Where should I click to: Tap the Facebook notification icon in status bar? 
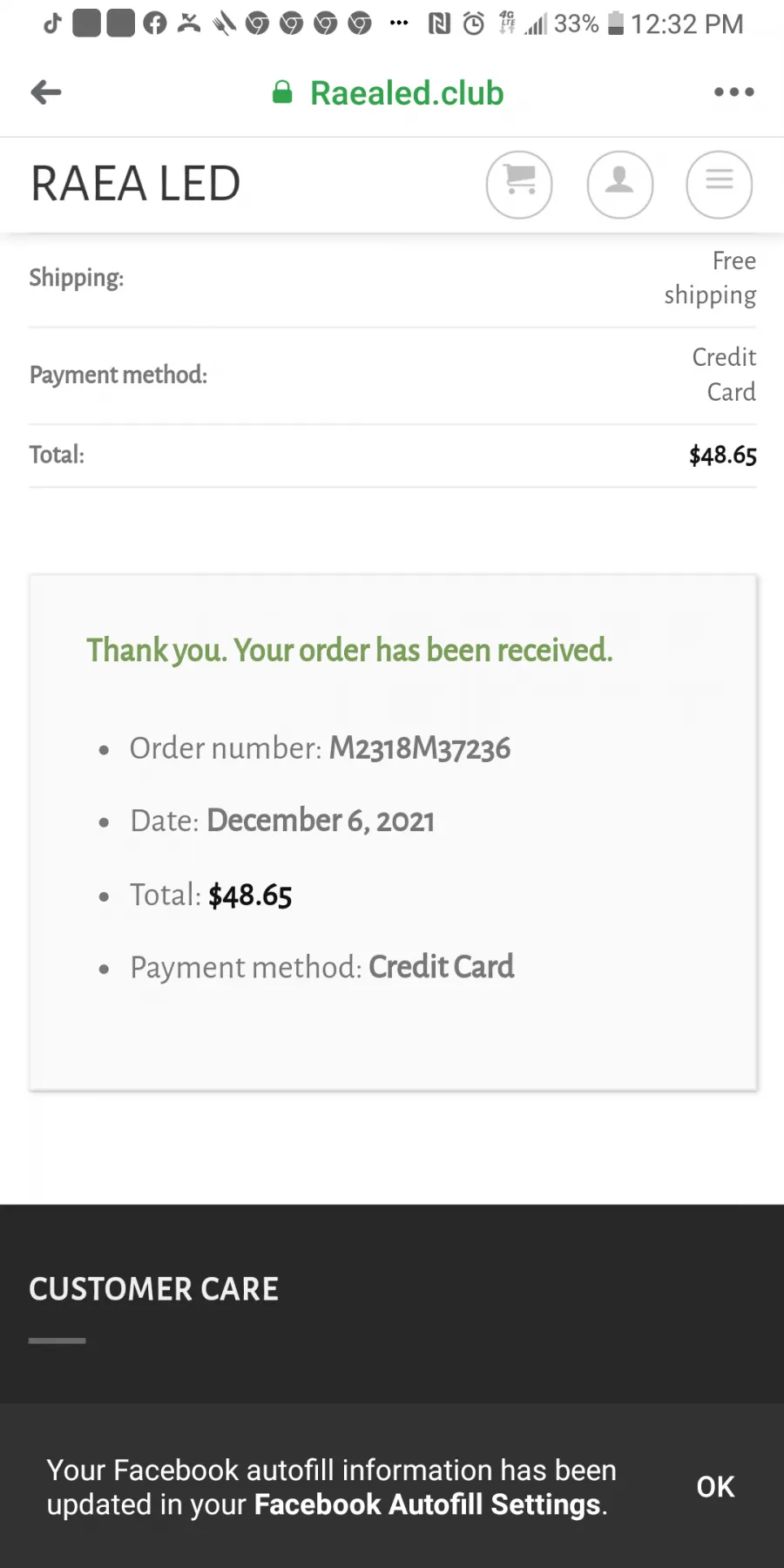tap(155, 24)
